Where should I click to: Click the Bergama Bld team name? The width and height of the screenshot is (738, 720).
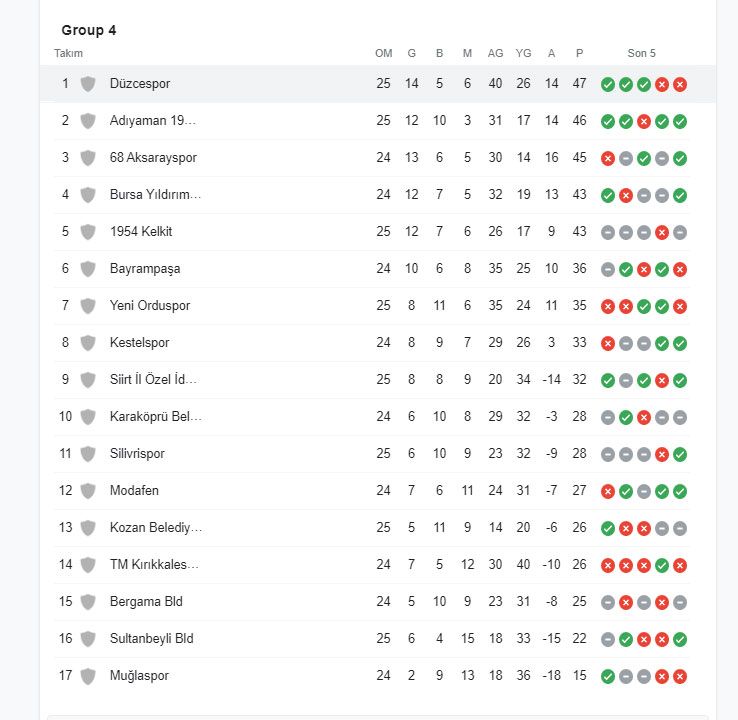point(146,601)
